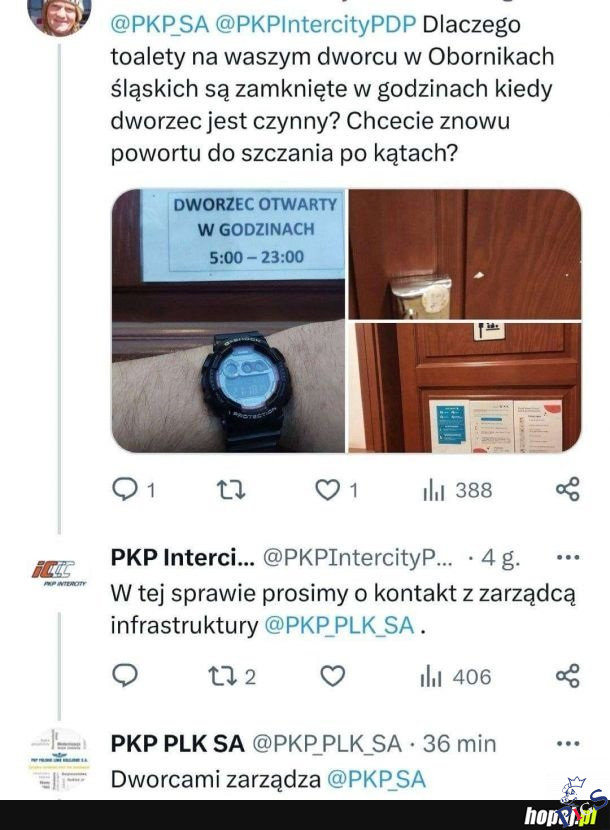
Task: Open the watch and opening hours photo
Action: [228, 321]
